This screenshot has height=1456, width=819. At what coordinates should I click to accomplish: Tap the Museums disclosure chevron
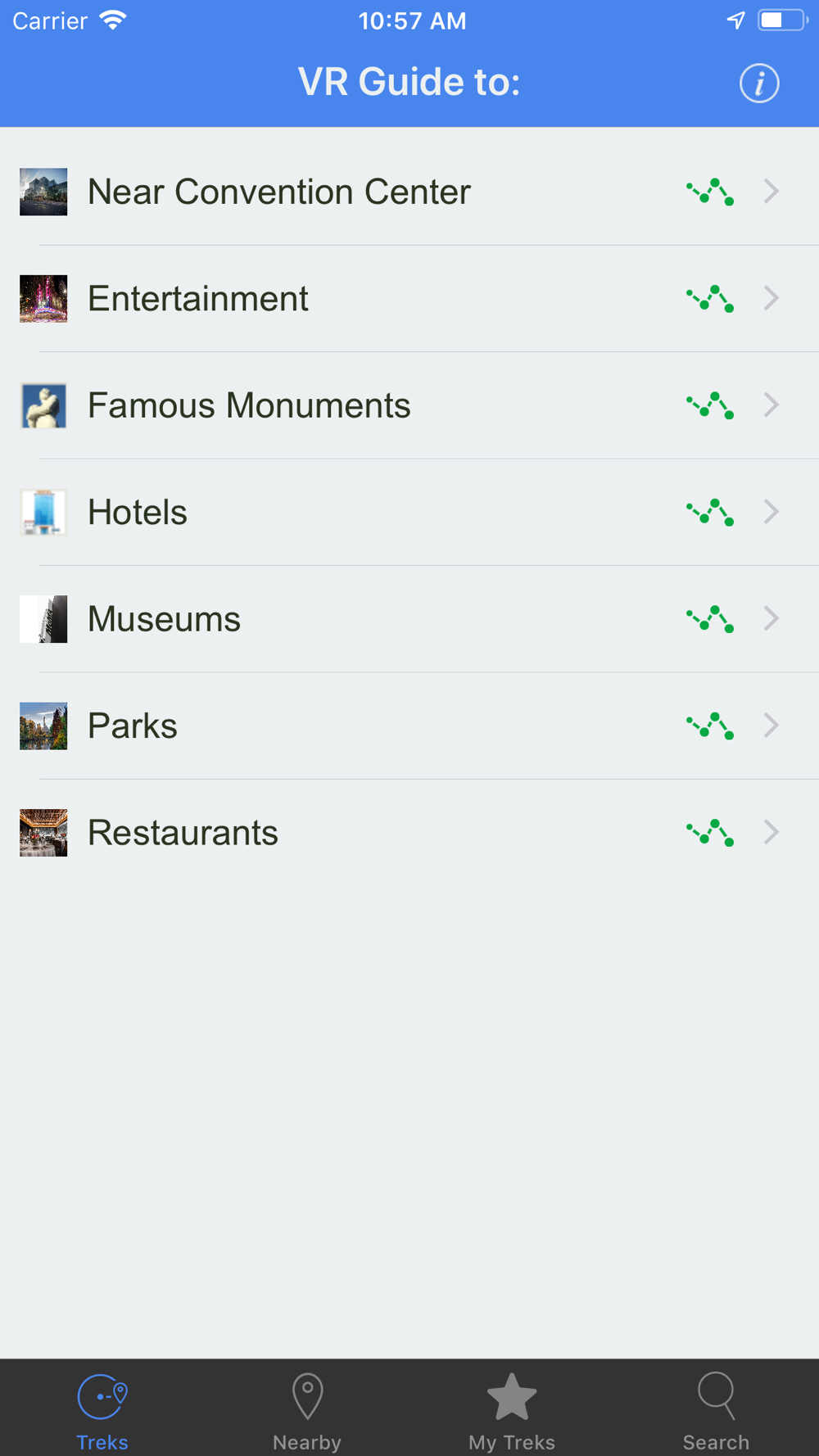[771, 619]
